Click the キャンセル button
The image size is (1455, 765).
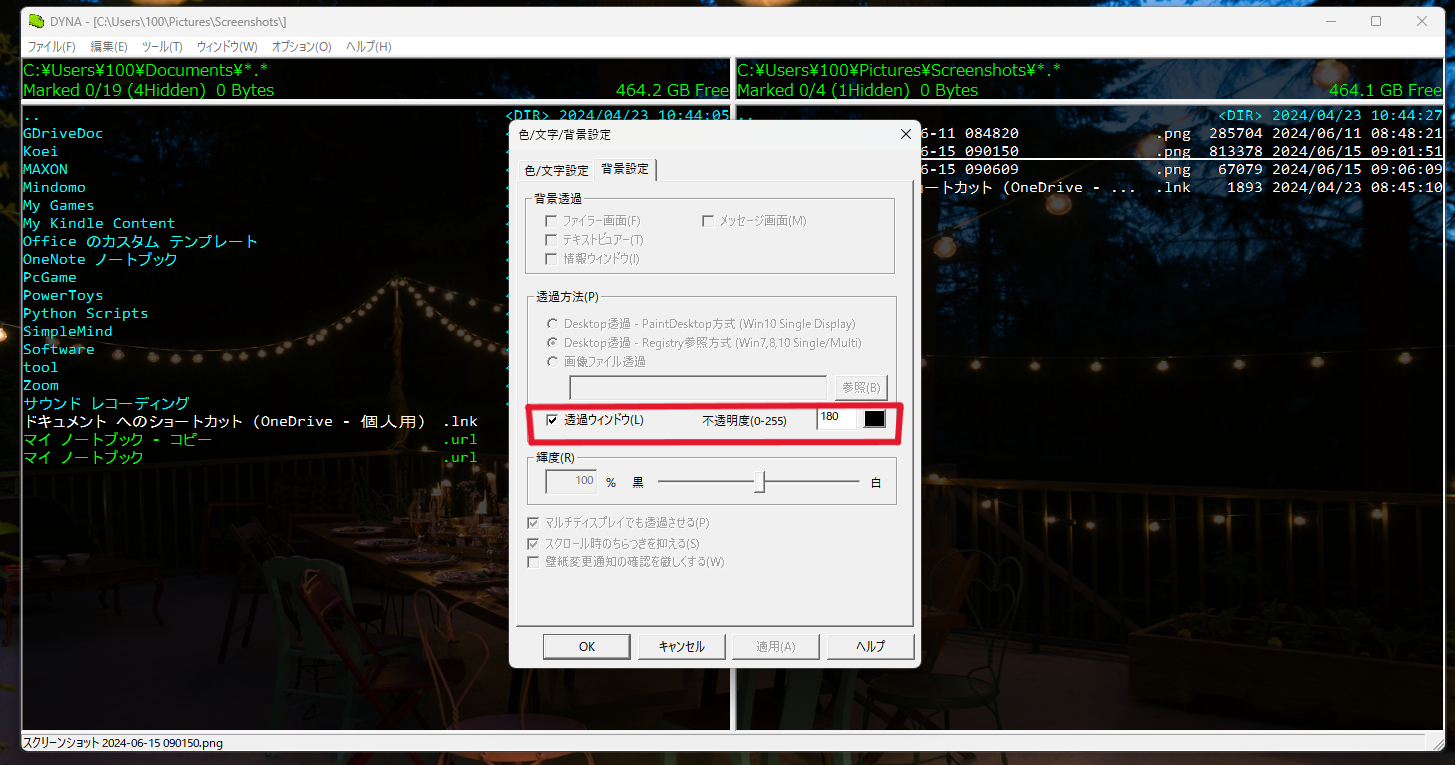[x=681, y=646]
